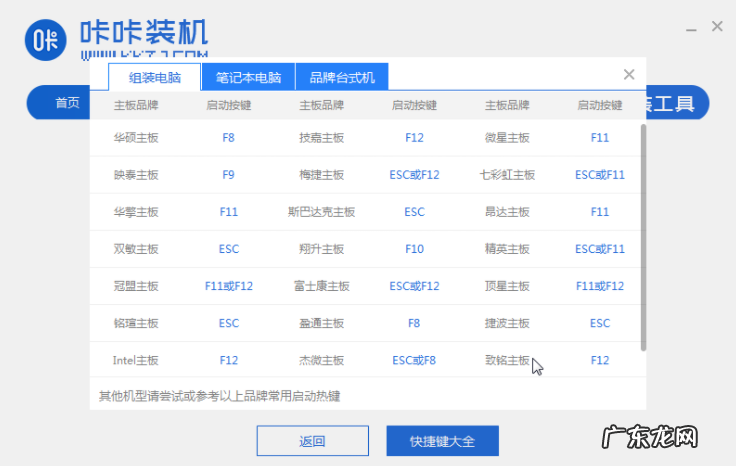736x466 pixels.
Task: Select the 顶星主板 cell
Action: [x=507, y=286]
